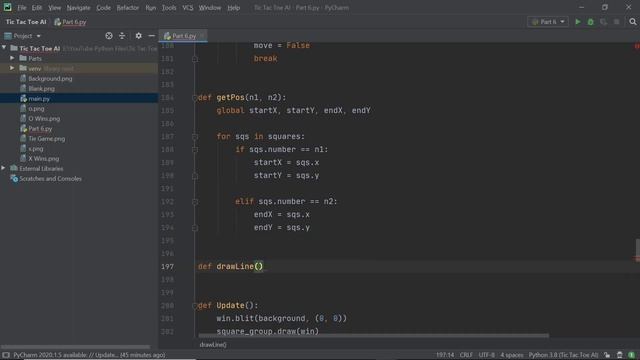
Task: Open the VCS menu
Action: click(188, 8)
